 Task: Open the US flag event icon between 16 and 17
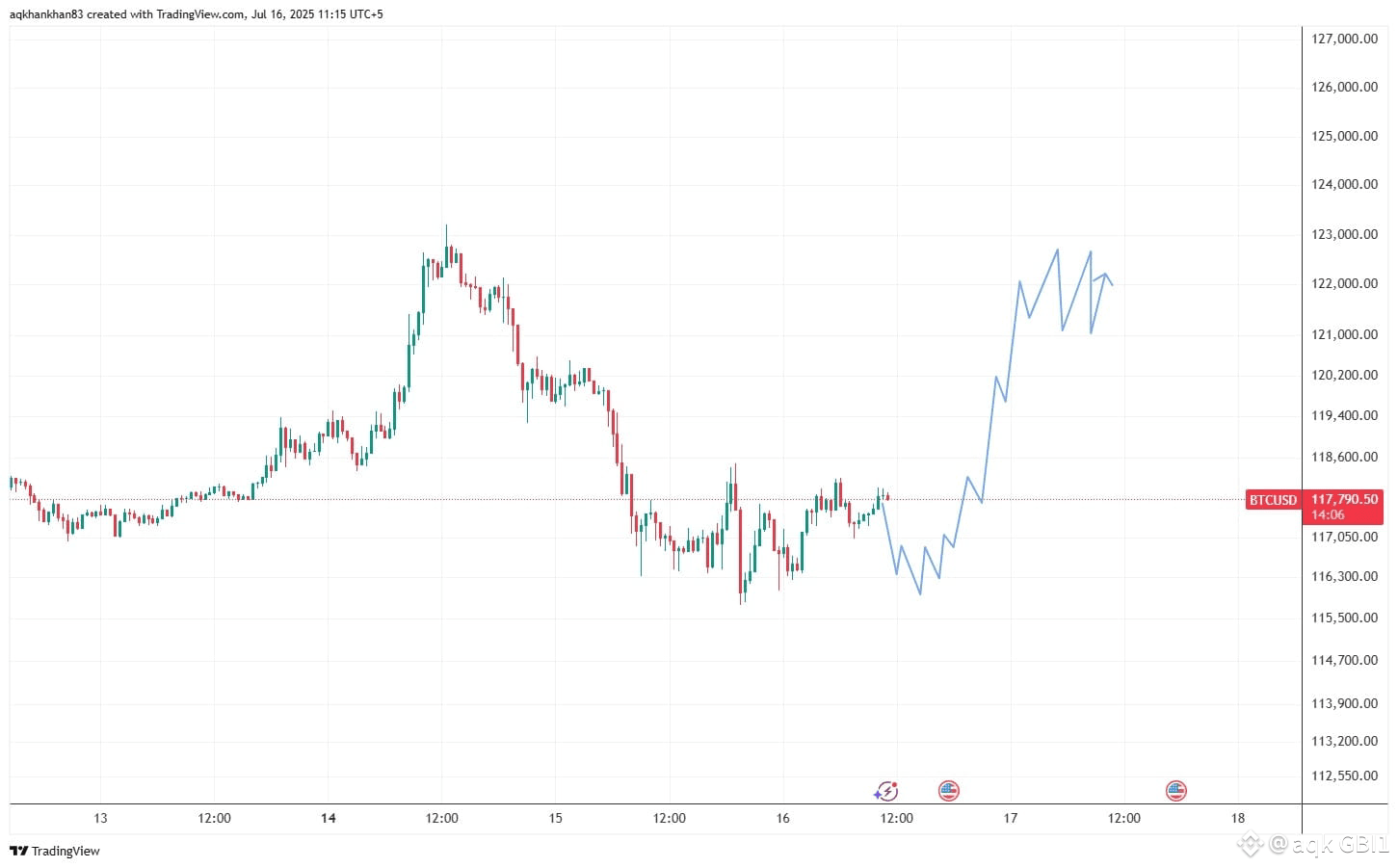point(949,792)
